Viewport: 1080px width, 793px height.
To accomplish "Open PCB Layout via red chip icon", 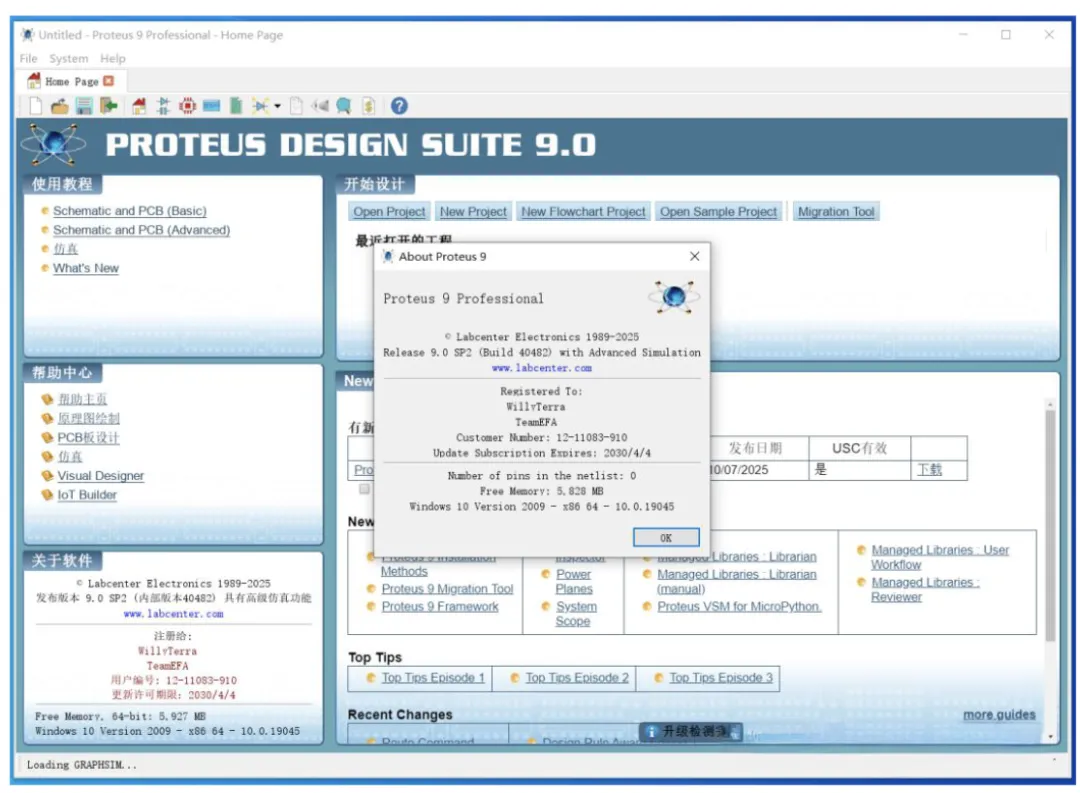I will [x=187, y=105].
